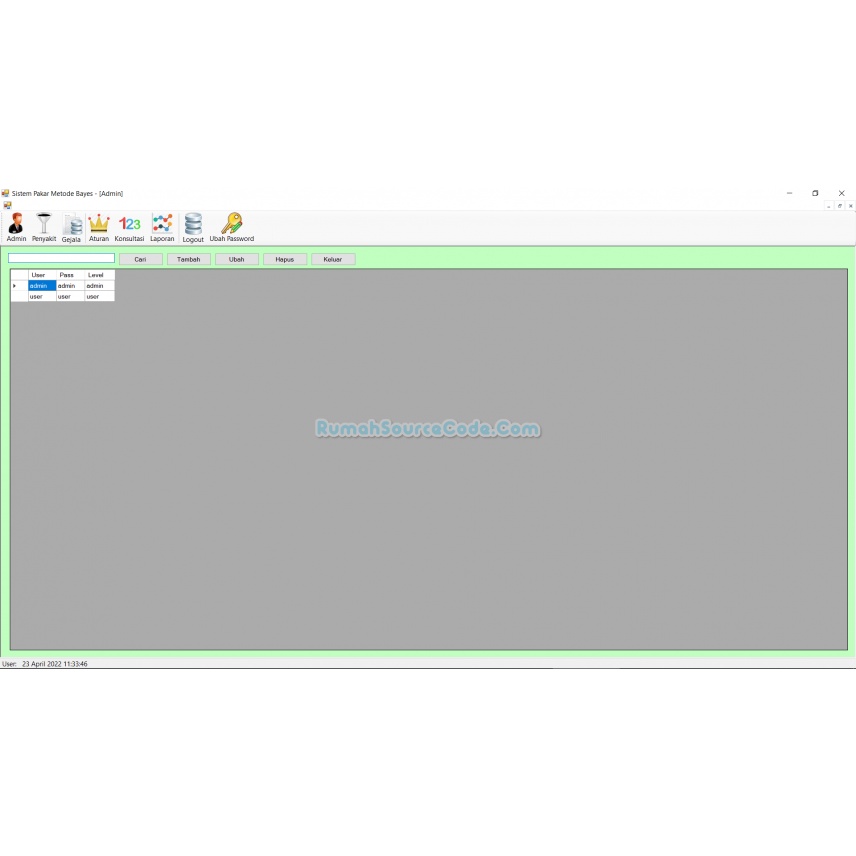Select the user cell in User column
The height and width of the screenshot is (856, 856).
42,296
